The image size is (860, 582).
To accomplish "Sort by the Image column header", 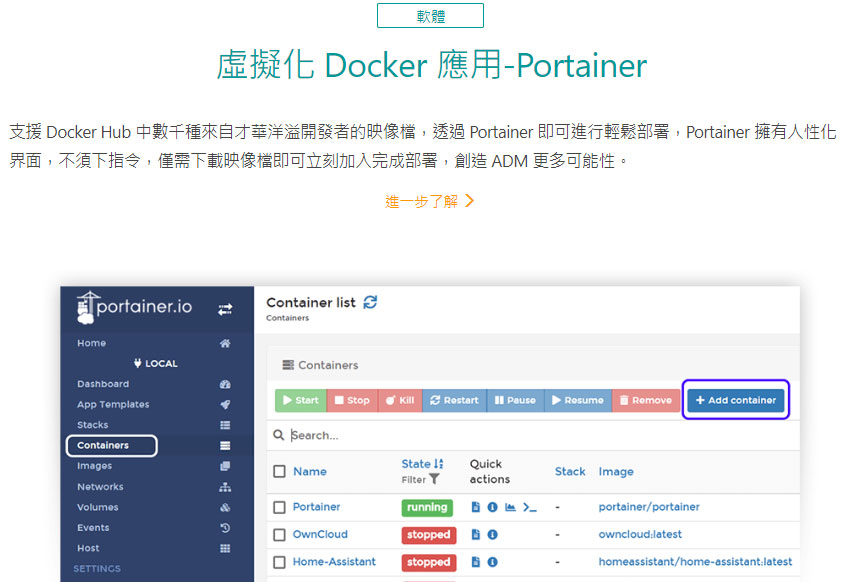I will point(616,472).
